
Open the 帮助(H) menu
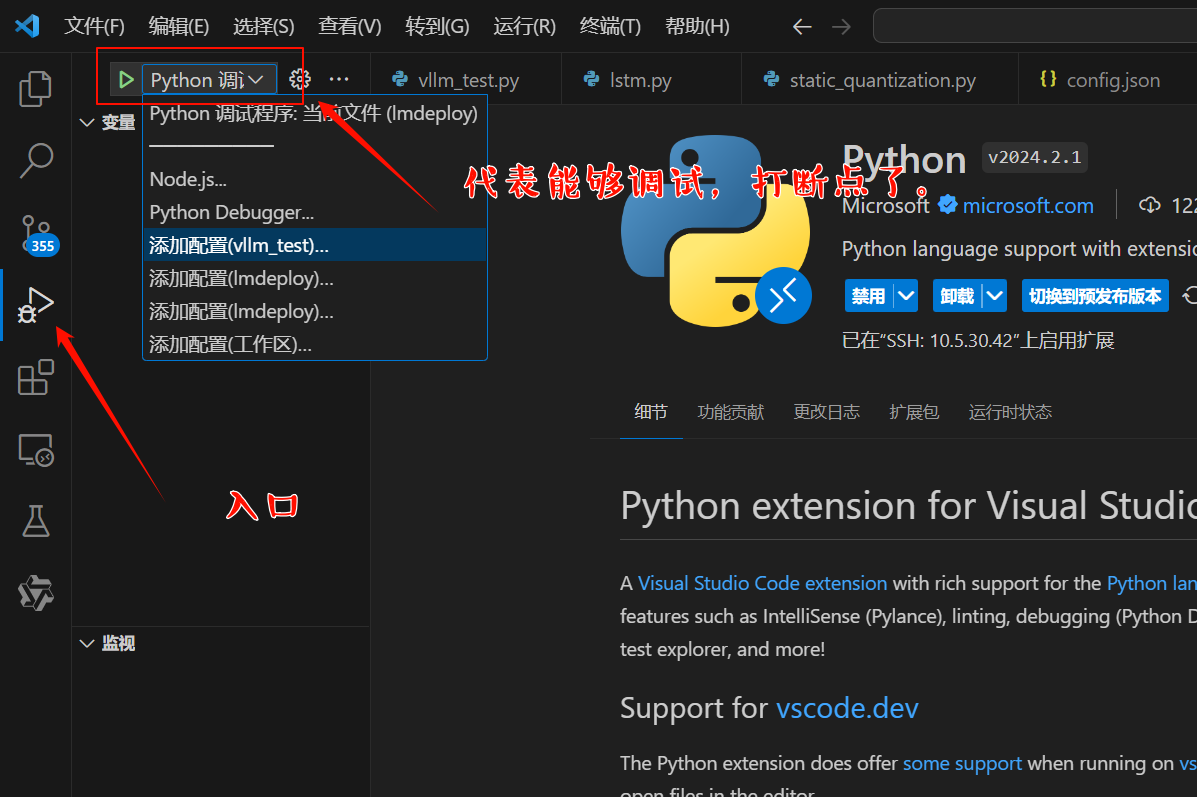click(x=697, y=27)
